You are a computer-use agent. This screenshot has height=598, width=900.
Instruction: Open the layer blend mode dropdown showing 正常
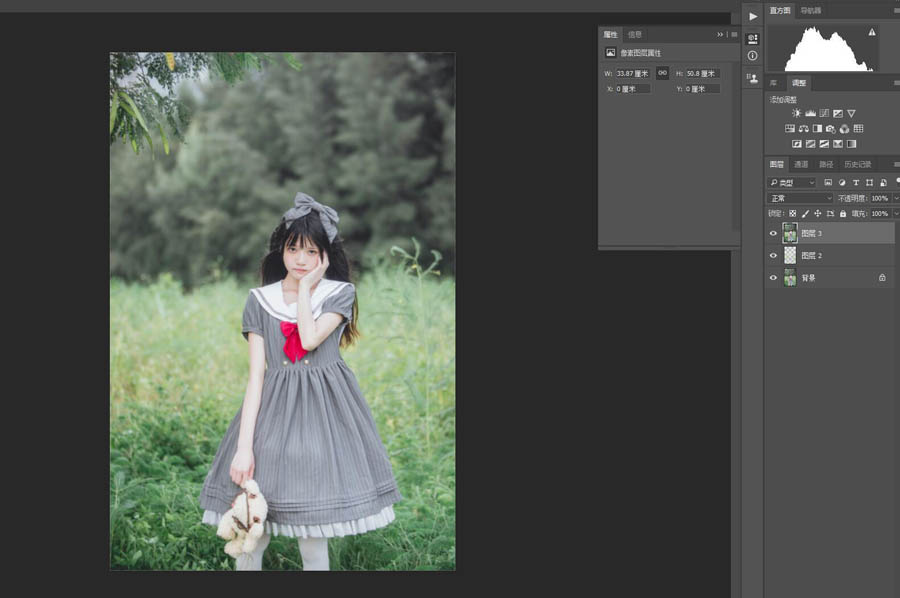[800, 198]
